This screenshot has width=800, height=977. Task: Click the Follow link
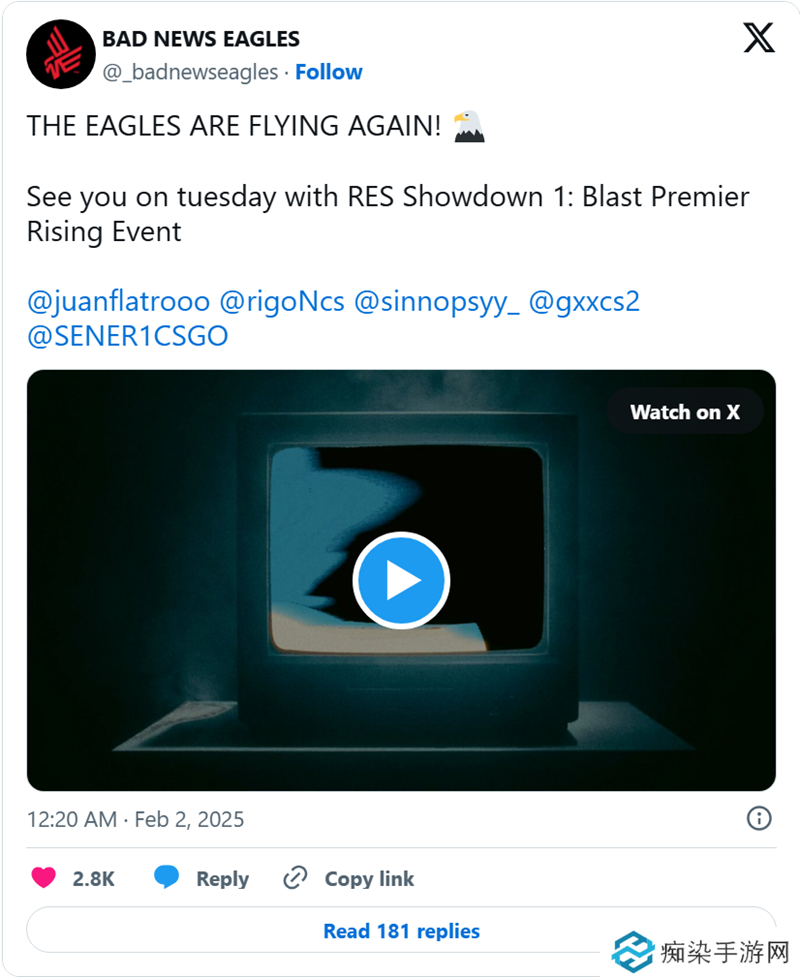[x=328, y=72]
